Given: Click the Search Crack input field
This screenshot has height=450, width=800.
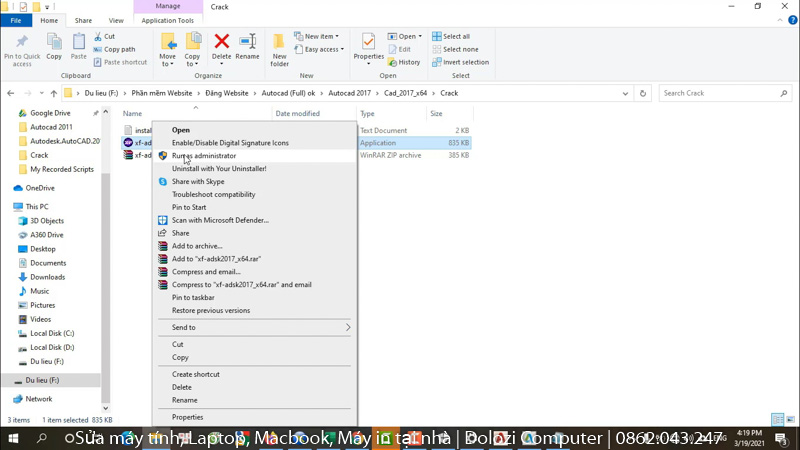Looking at the screenshot, I should coord(720,93).
